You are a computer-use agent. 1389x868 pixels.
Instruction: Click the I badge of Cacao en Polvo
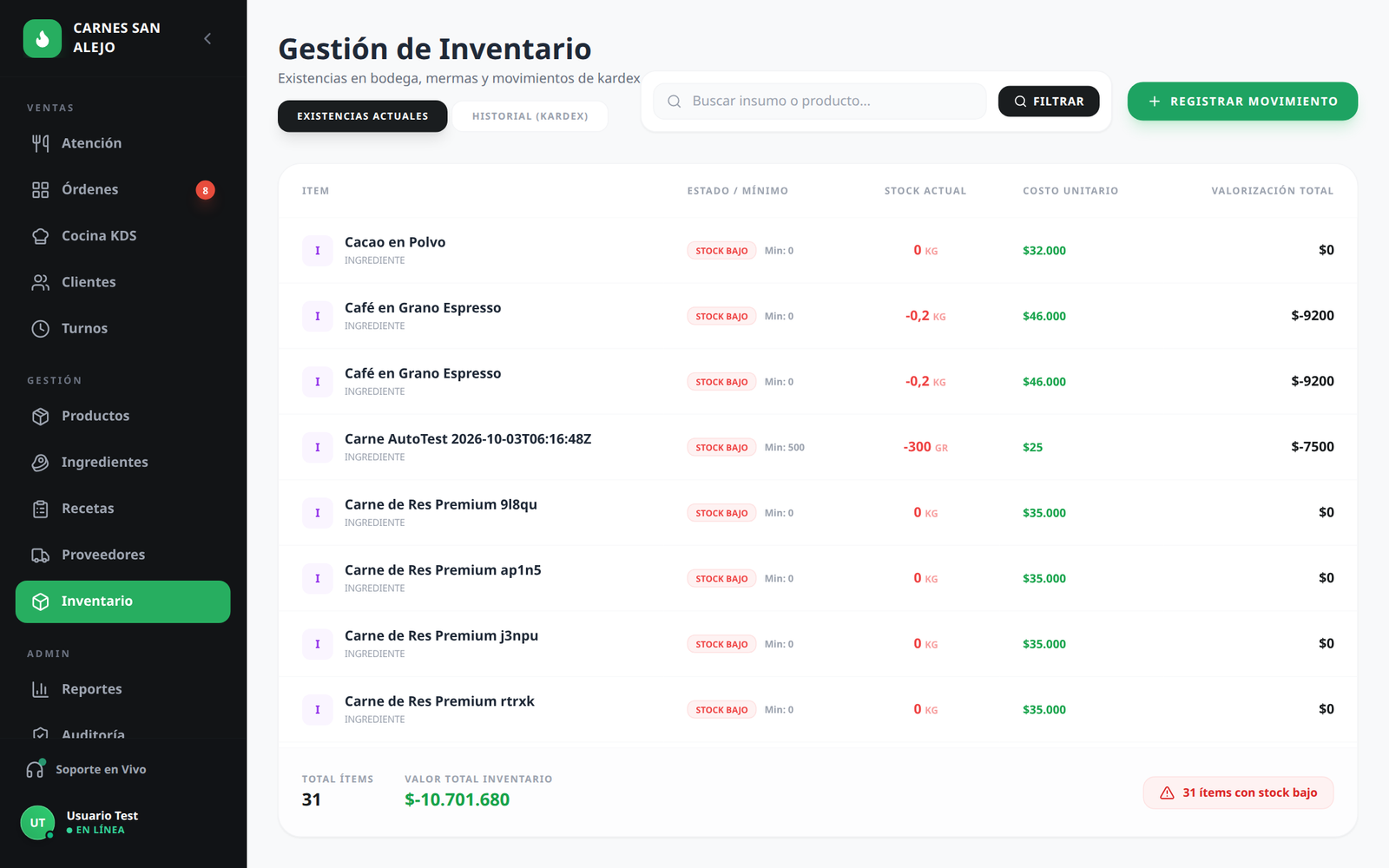click(318, 251)
